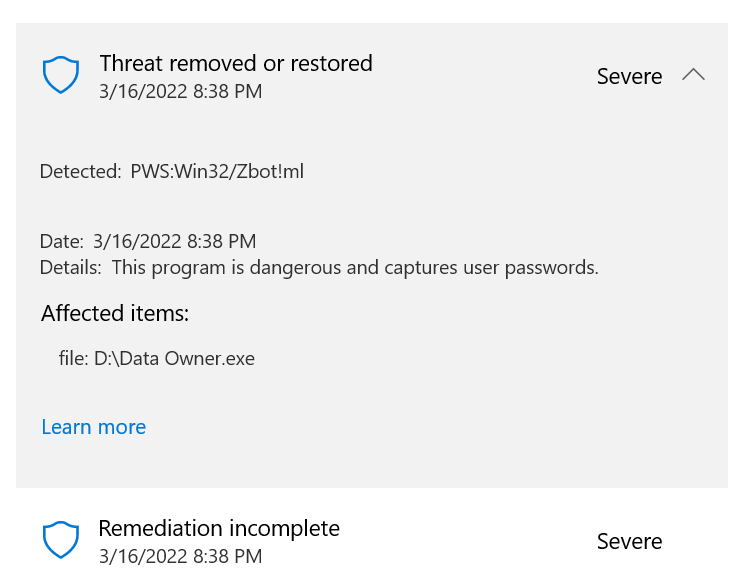Click timestamp under Threat removed or restored
The width and height of the screenshot is (740, 581).
coord(181,92)
